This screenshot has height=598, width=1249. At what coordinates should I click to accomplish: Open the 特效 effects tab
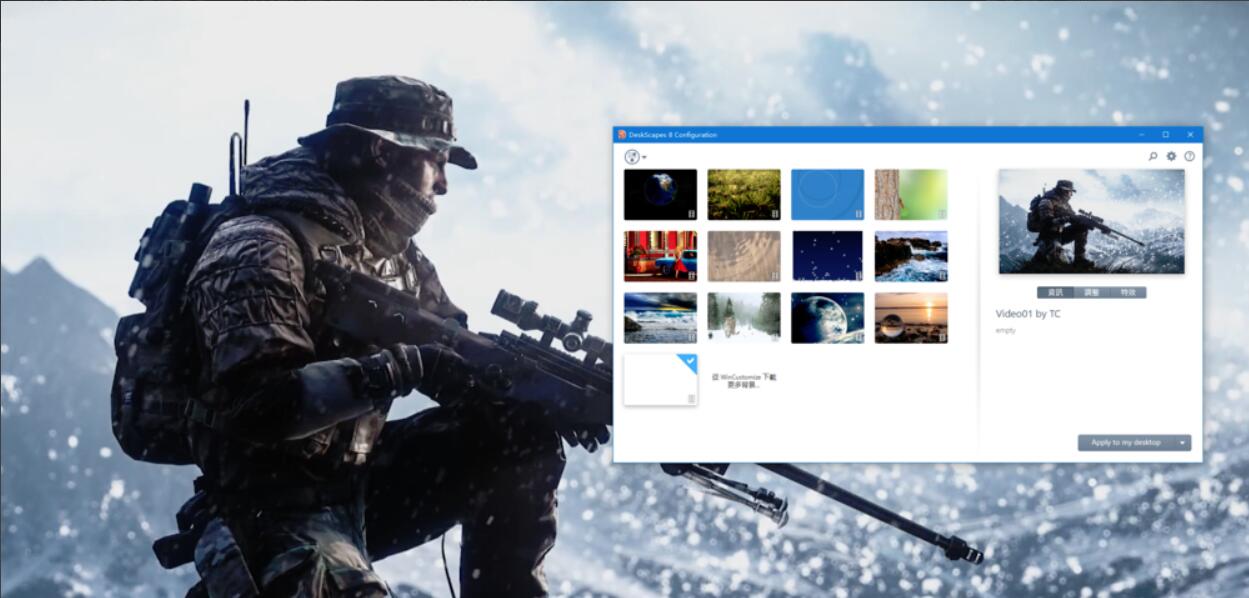pyautogui.click(x=1128, y=293)
